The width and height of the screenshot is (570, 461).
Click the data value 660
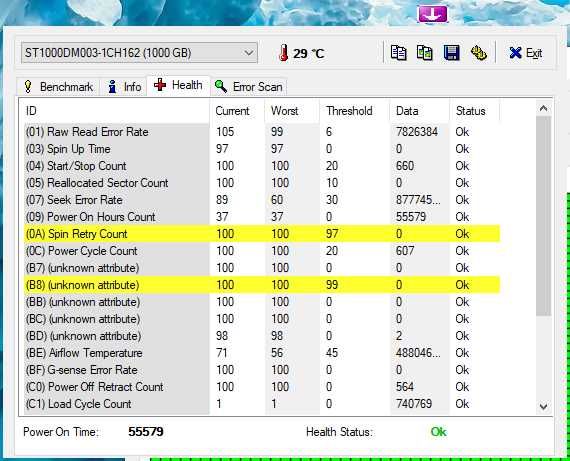[405, 166]
